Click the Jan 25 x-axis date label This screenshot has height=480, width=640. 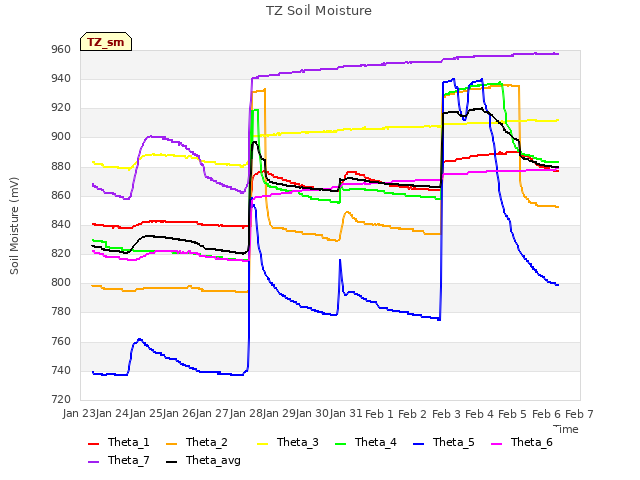[145, 414]
